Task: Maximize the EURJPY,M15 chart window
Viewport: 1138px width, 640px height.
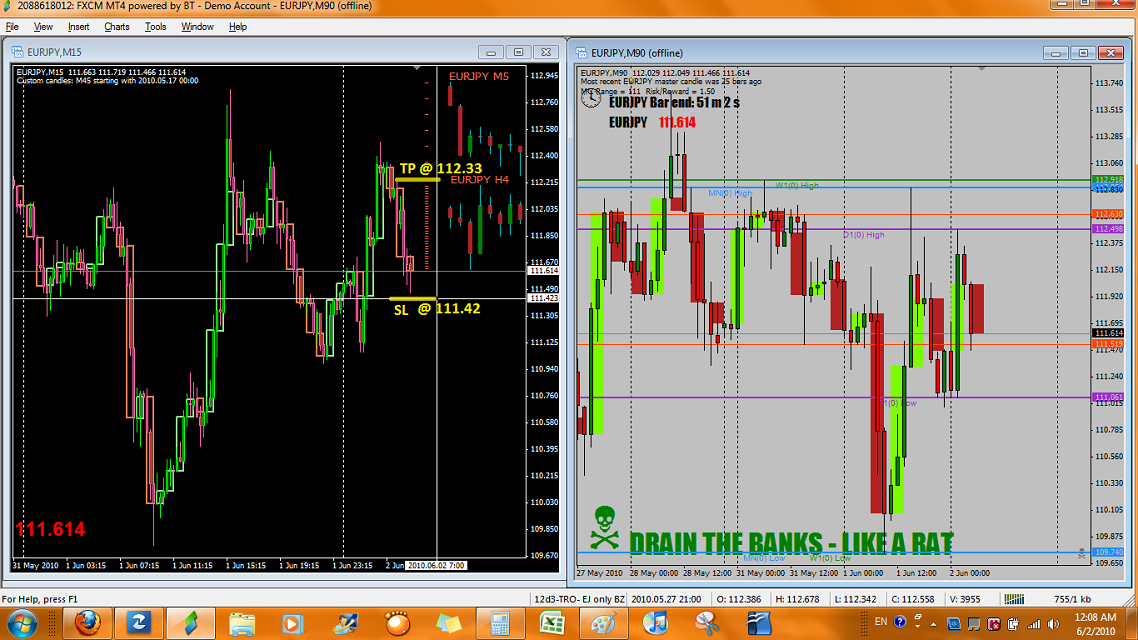Action: click(518, 52)
